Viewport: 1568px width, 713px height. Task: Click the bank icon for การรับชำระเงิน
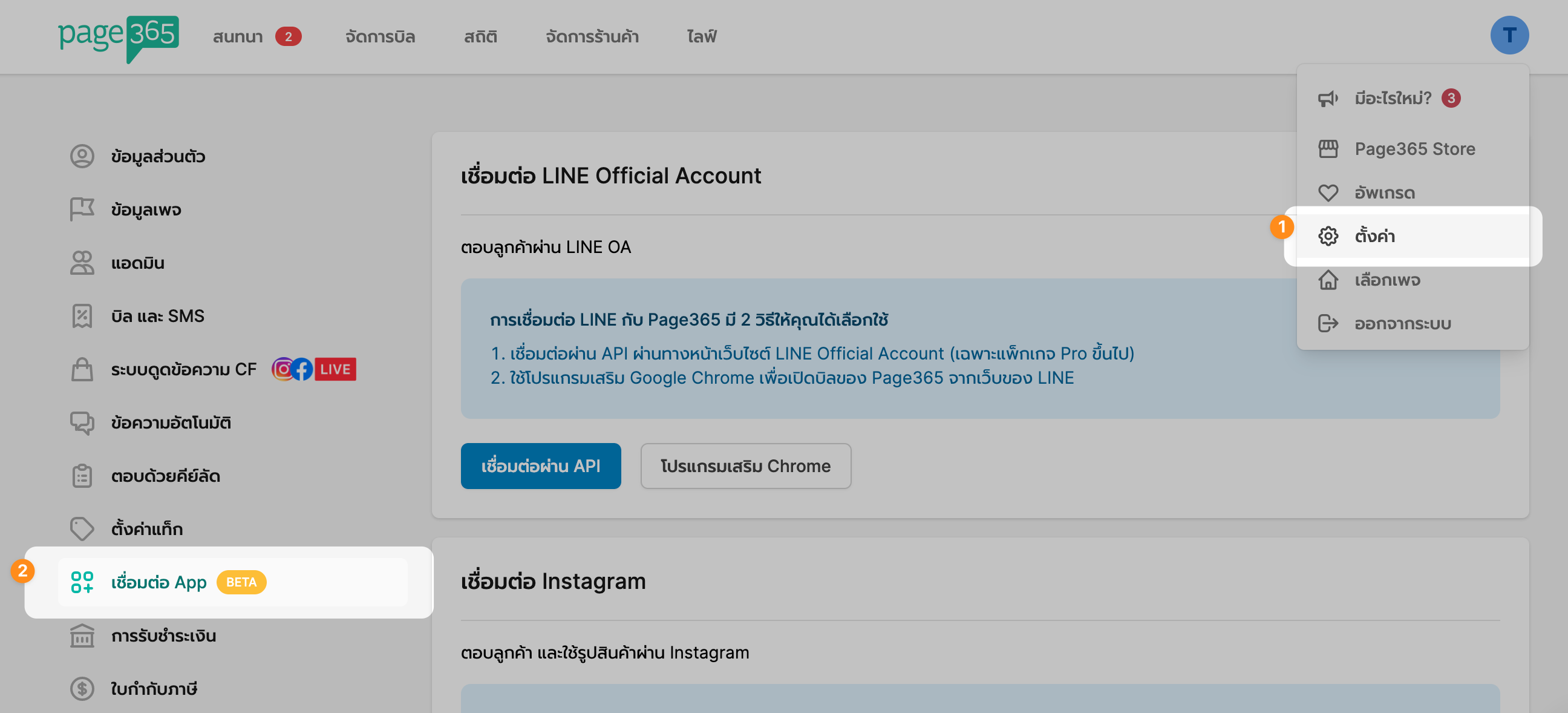tap(82, 635)
